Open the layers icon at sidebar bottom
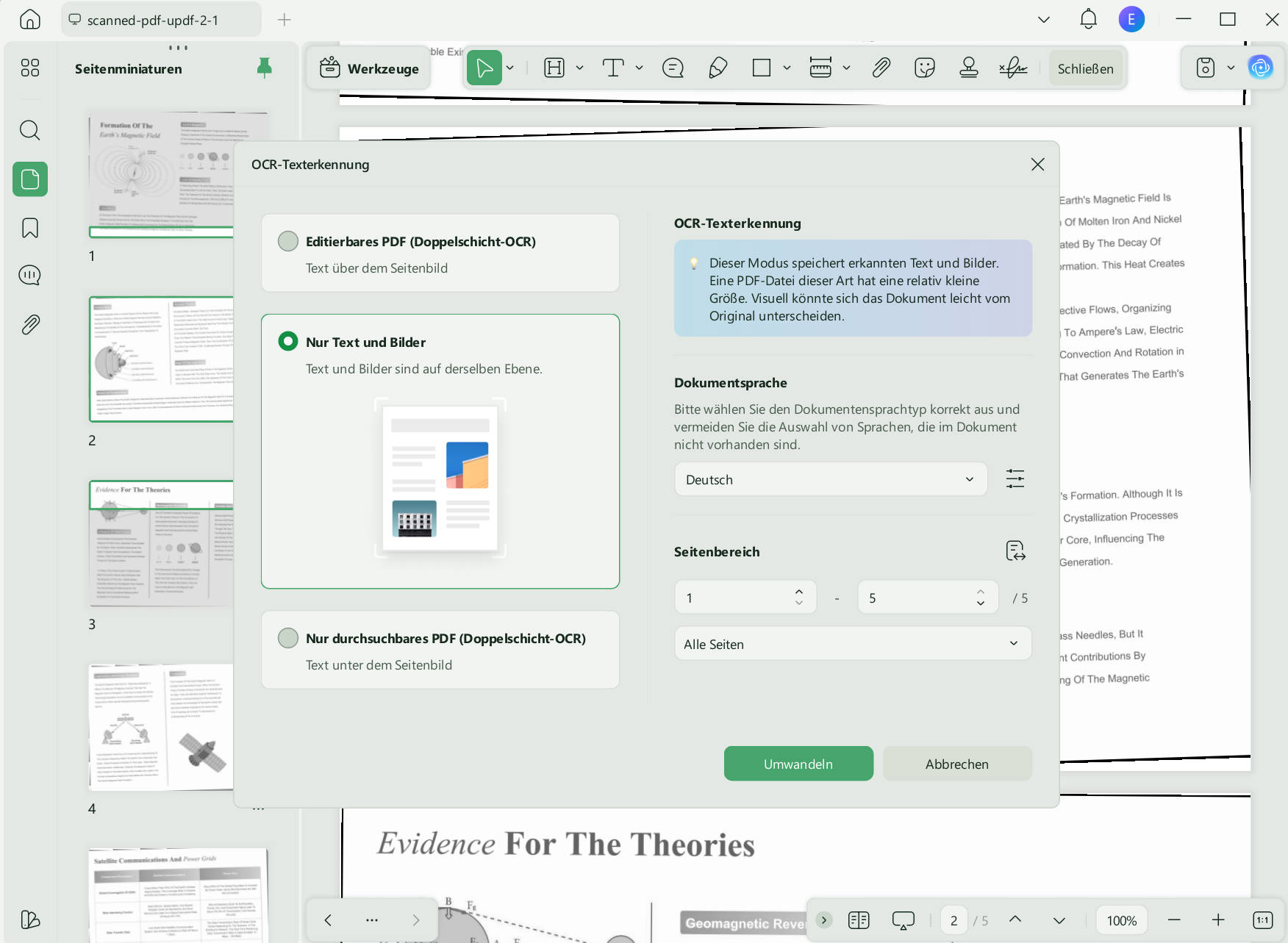Image resolution: width=1288 pixels, height=943 pixels. pyautogui.click(x=30, y=919)
